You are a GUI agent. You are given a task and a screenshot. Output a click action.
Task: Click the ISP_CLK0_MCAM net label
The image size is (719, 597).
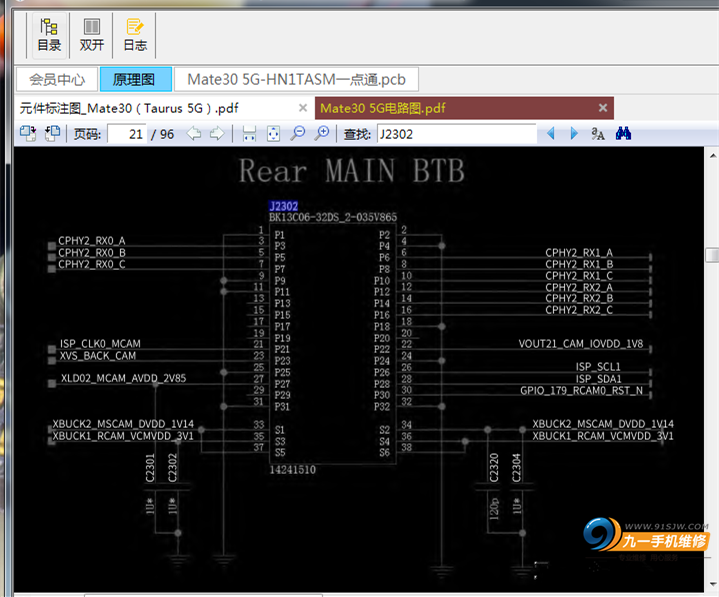[x=100, y=344]
